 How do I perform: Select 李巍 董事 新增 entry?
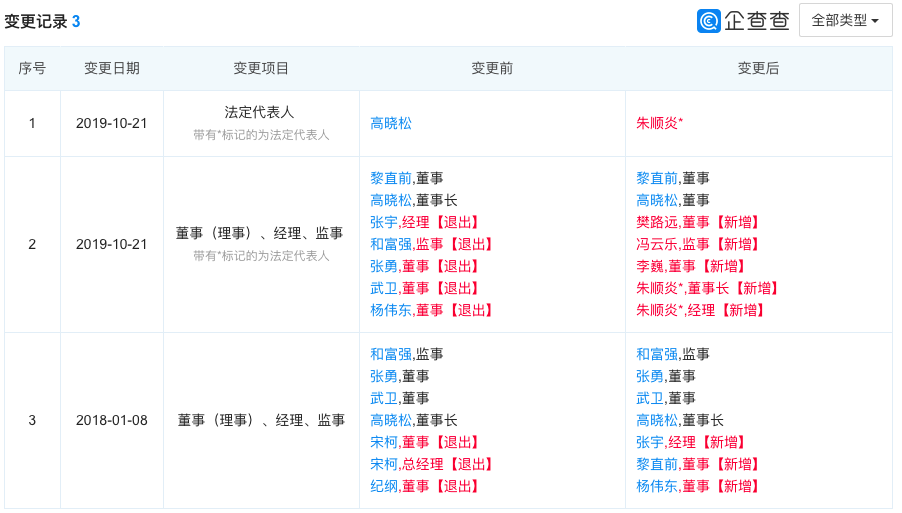tap(691, 266)
